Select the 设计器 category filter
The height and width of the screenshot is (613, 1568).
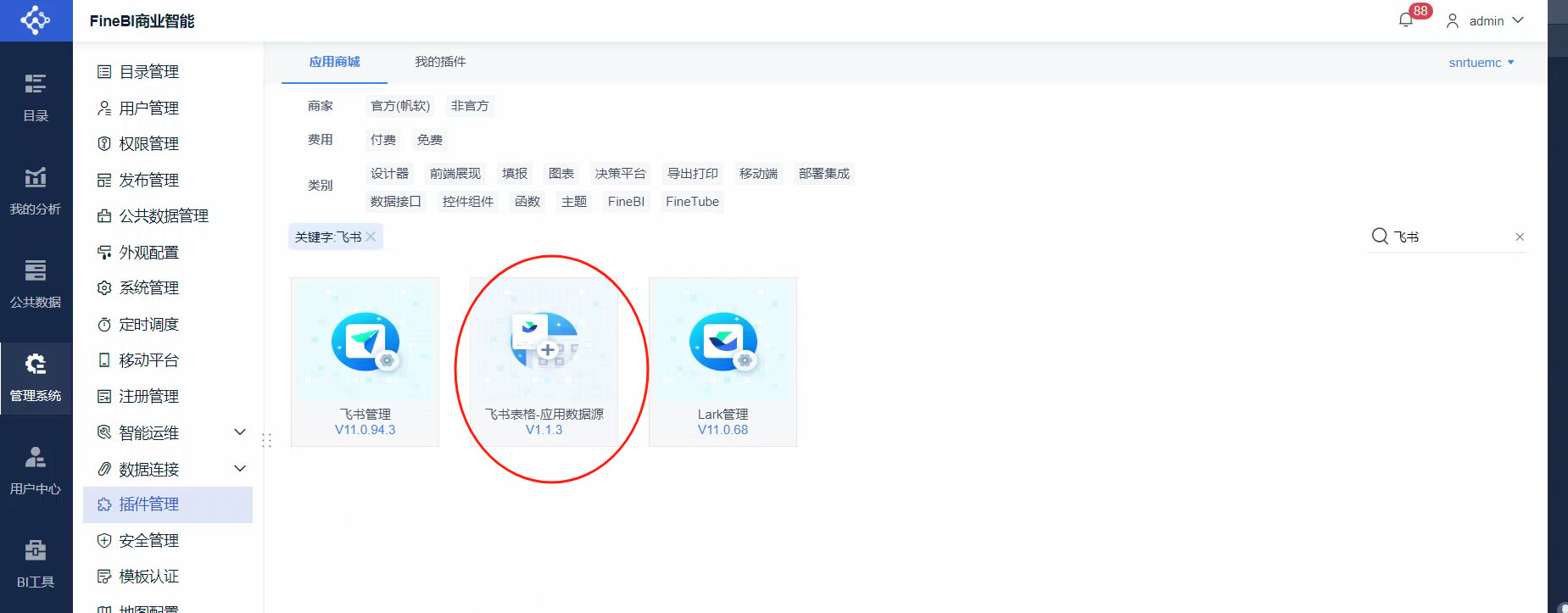(x=389, y=174)
